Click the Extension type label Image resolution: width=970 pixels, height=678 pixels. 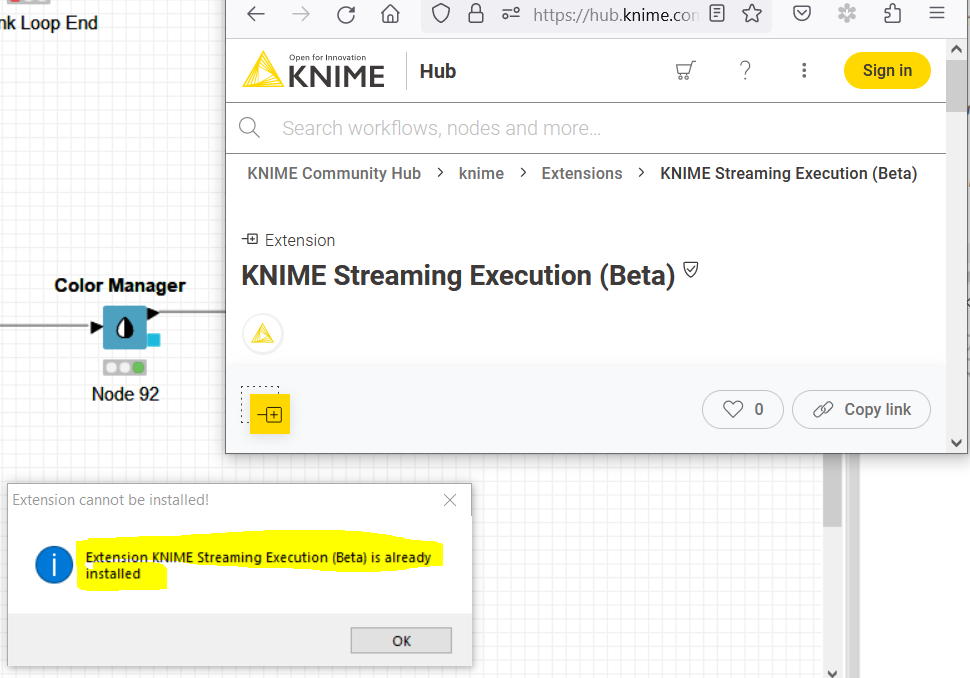tap(299, 240)
